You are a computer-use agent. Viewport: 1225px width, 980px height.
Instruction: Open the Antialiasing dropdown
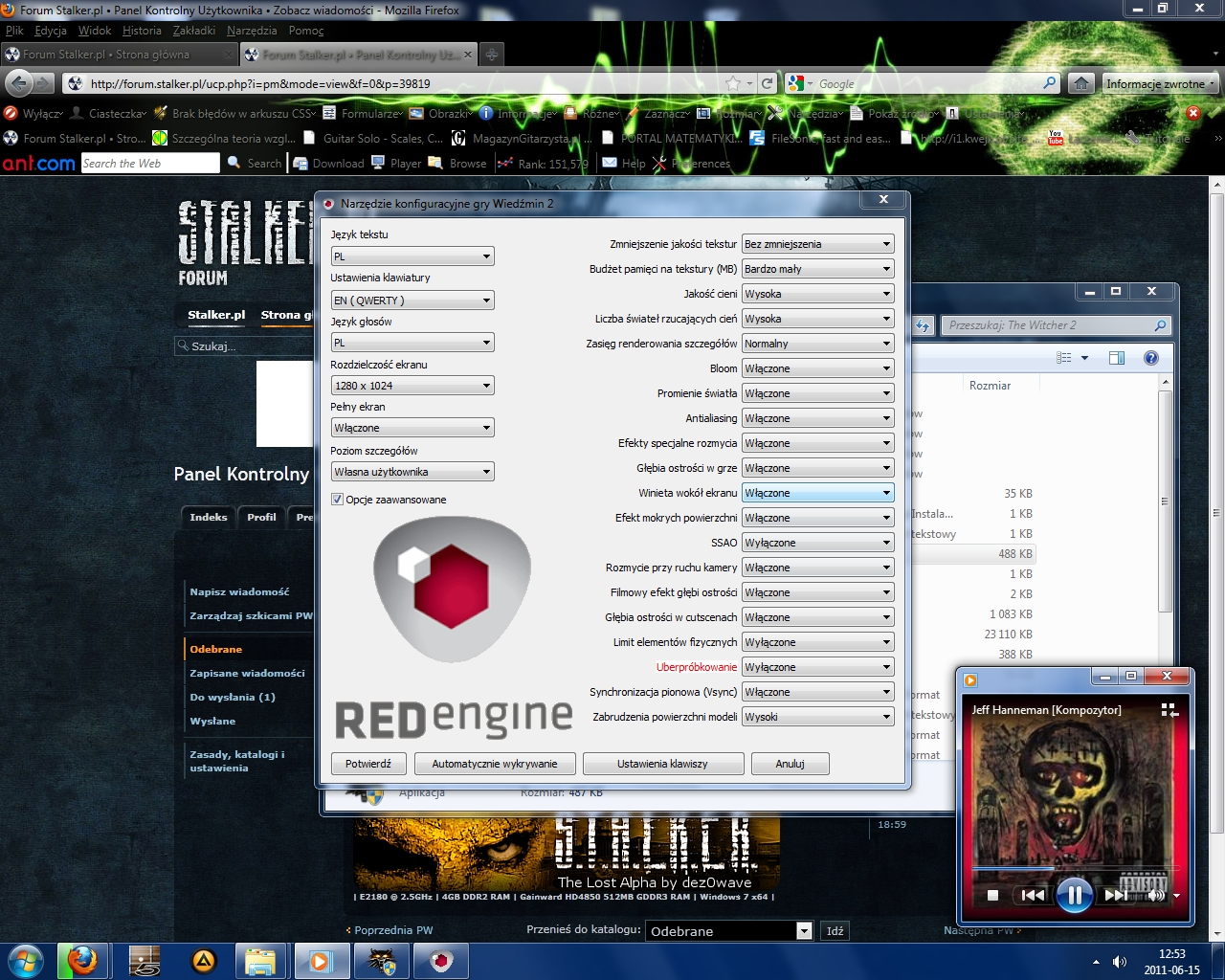tap(817, 418)
